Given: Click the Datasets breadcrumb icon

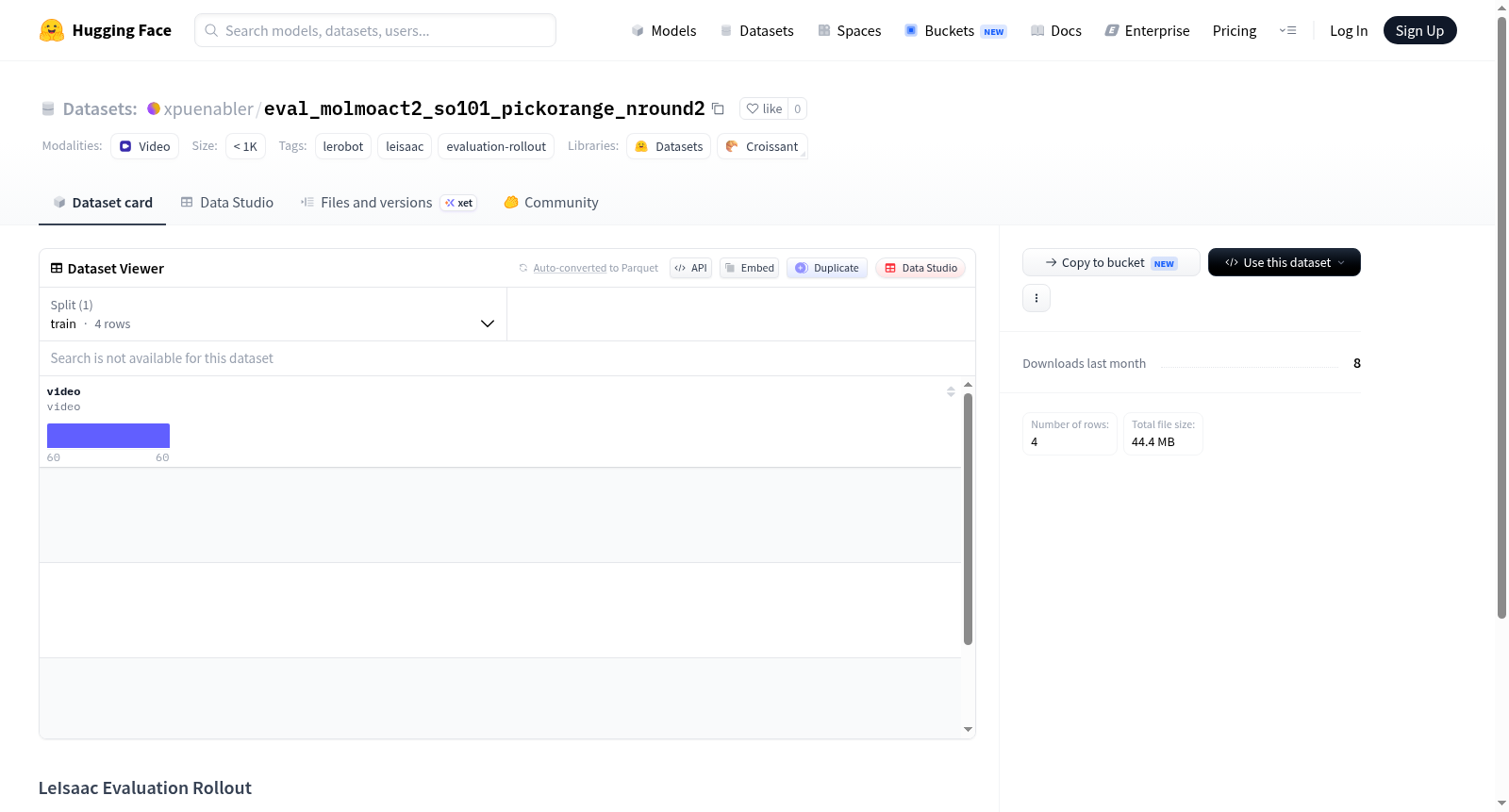Looking at the screenshot, I should (x=48, y=108).
